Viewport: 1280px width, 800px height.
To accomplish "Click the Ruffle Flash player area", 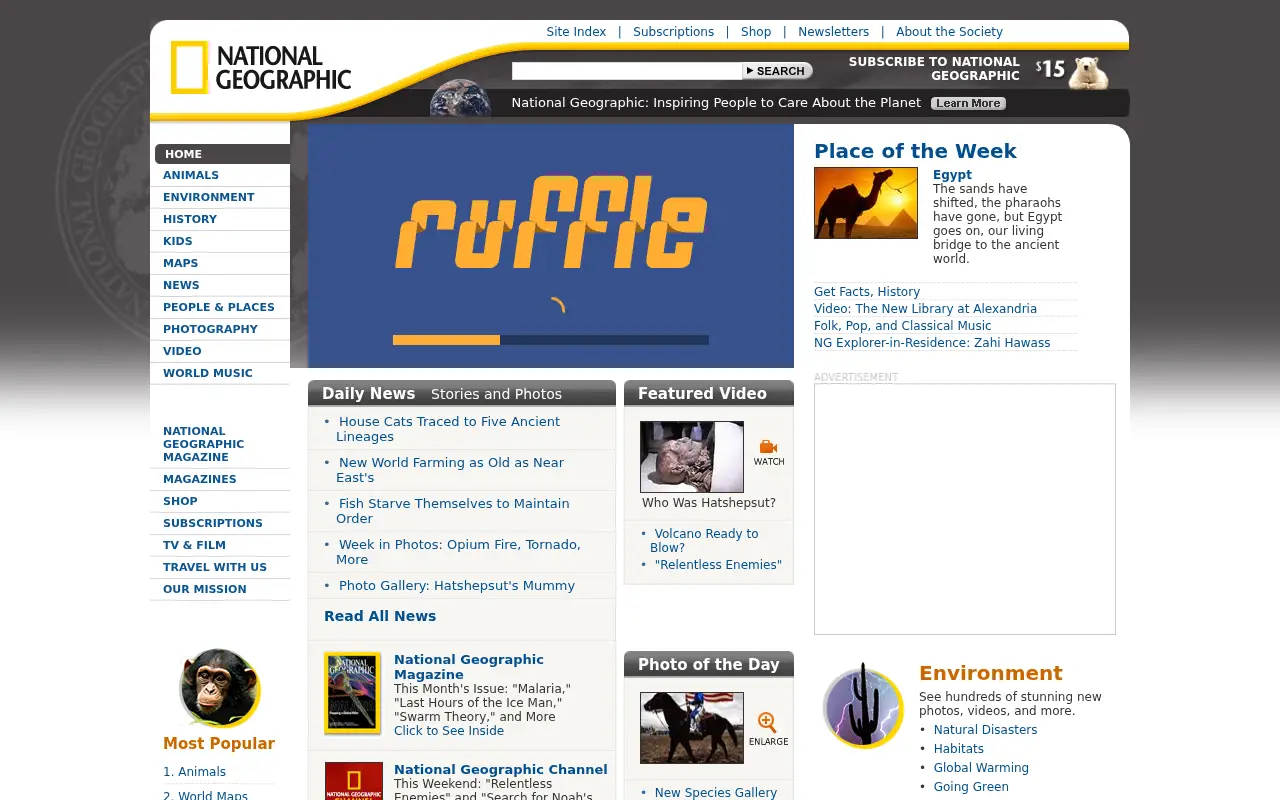I will tap(551, 246).
